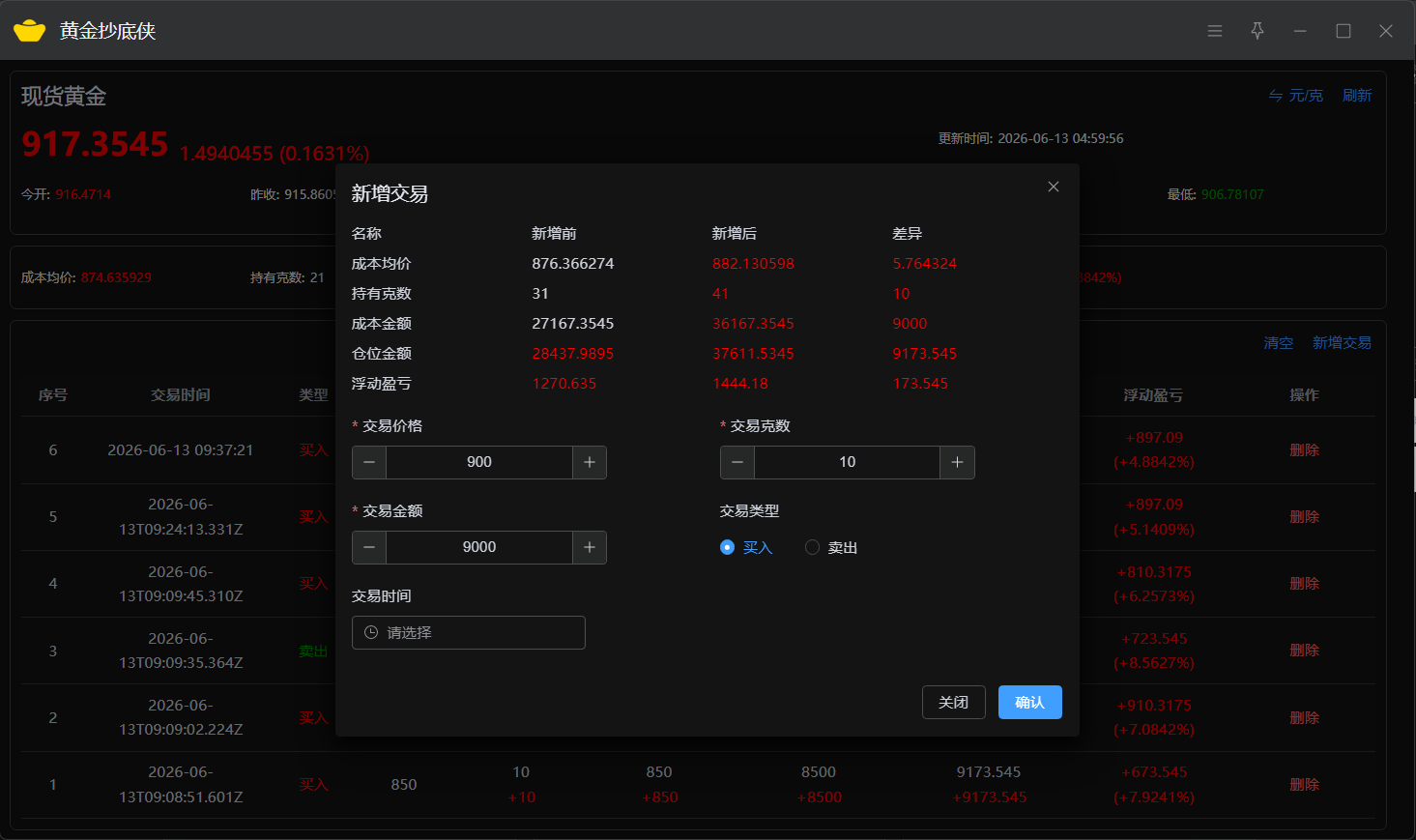The image size is (1416, 840).
Task: Decrease 交易价格 with minus button
Action: click(x=369, y=462)
